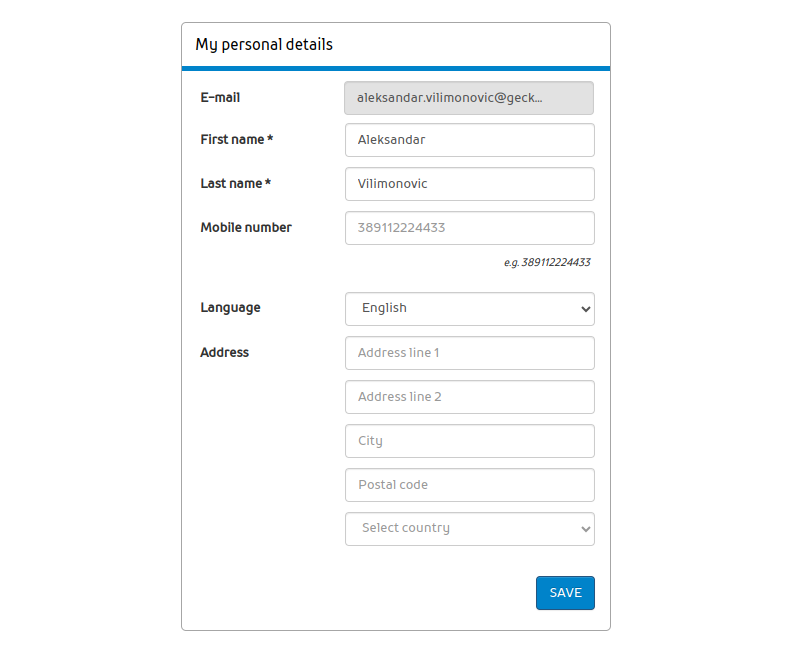Click the Select country chevron arrow

586,529
